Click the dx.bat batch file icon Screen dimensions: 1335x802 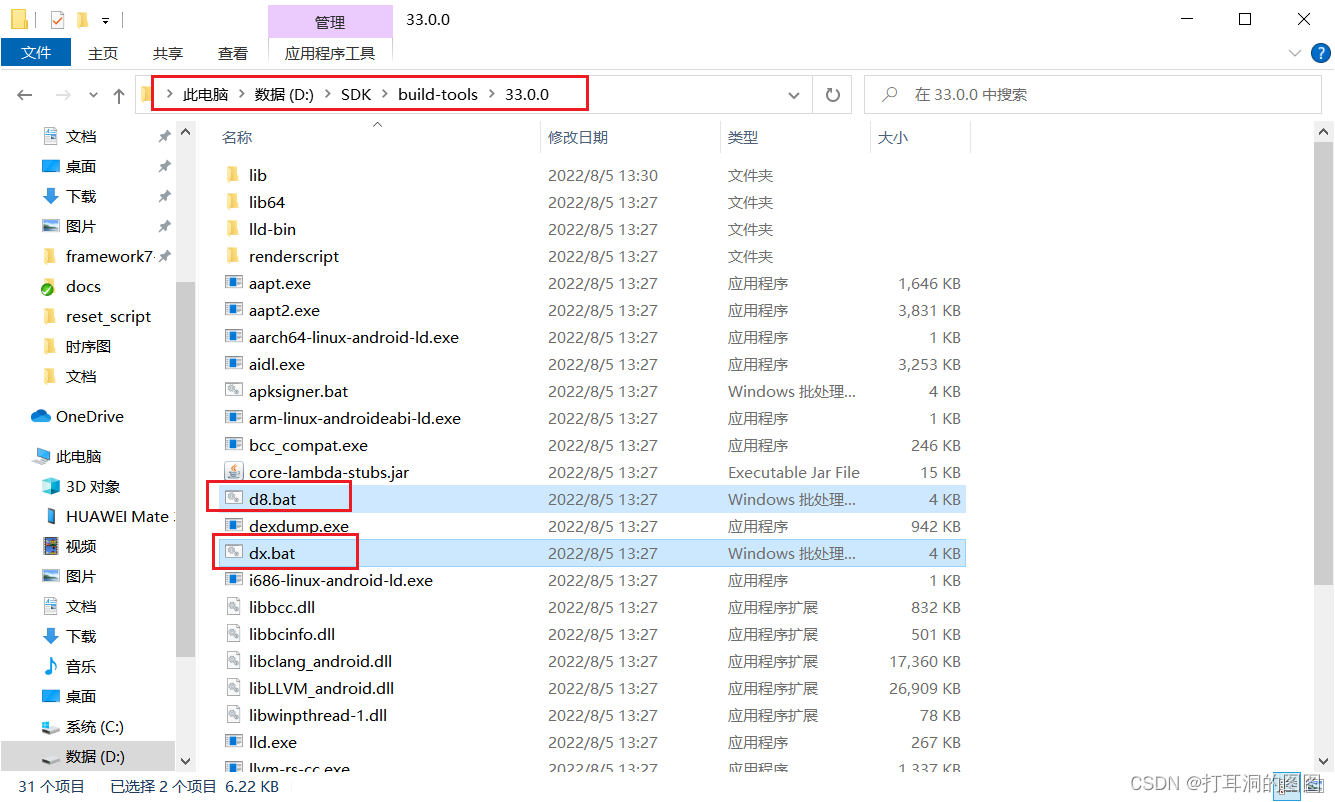[x=233, y=553]
